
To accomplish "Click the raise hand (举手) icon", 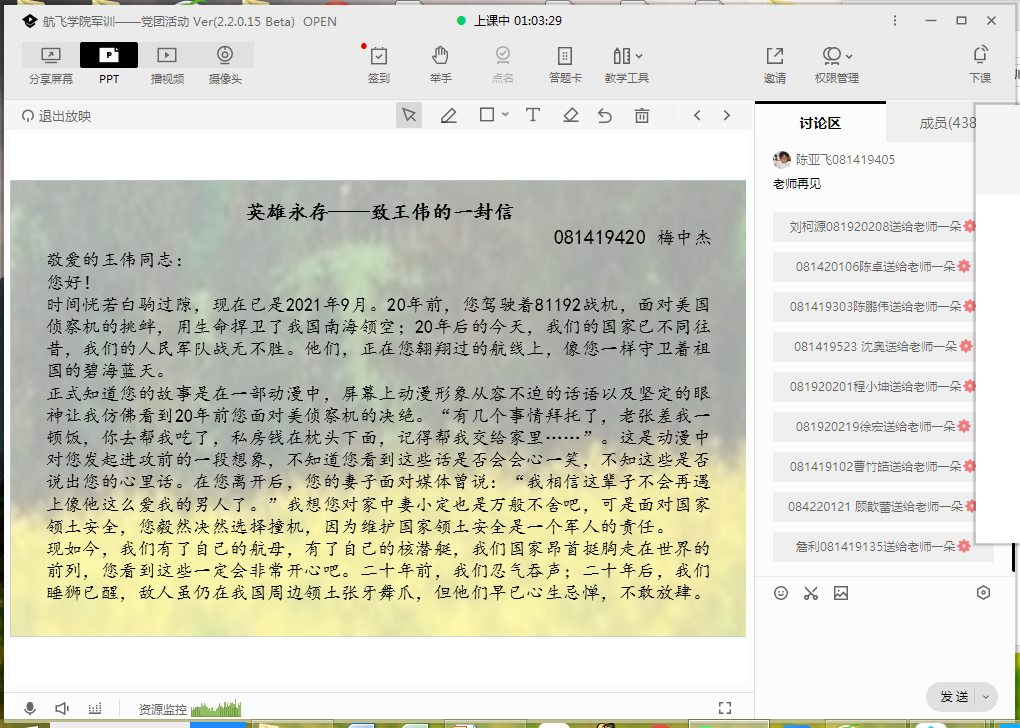I will (x=440, y=64).
